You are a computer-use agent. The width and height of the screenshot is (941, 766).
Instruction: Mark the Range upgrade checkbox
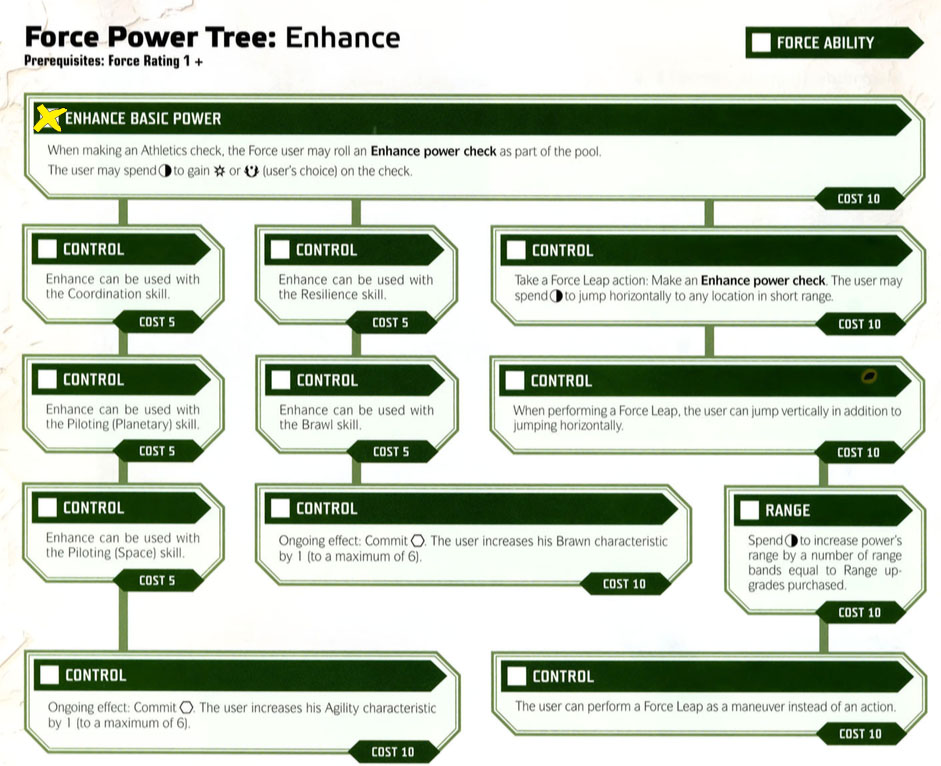[749, 510]
